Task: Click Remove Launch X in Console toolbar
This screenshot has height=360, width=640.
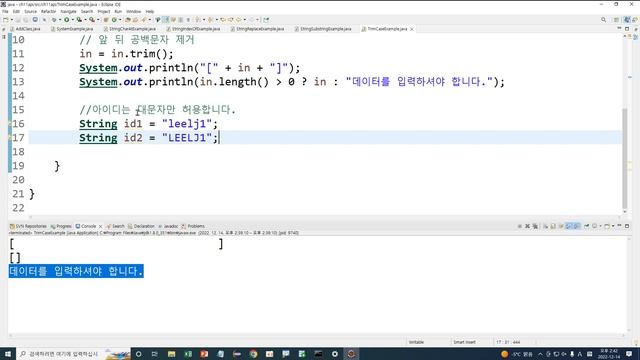Action: point(527,226)
